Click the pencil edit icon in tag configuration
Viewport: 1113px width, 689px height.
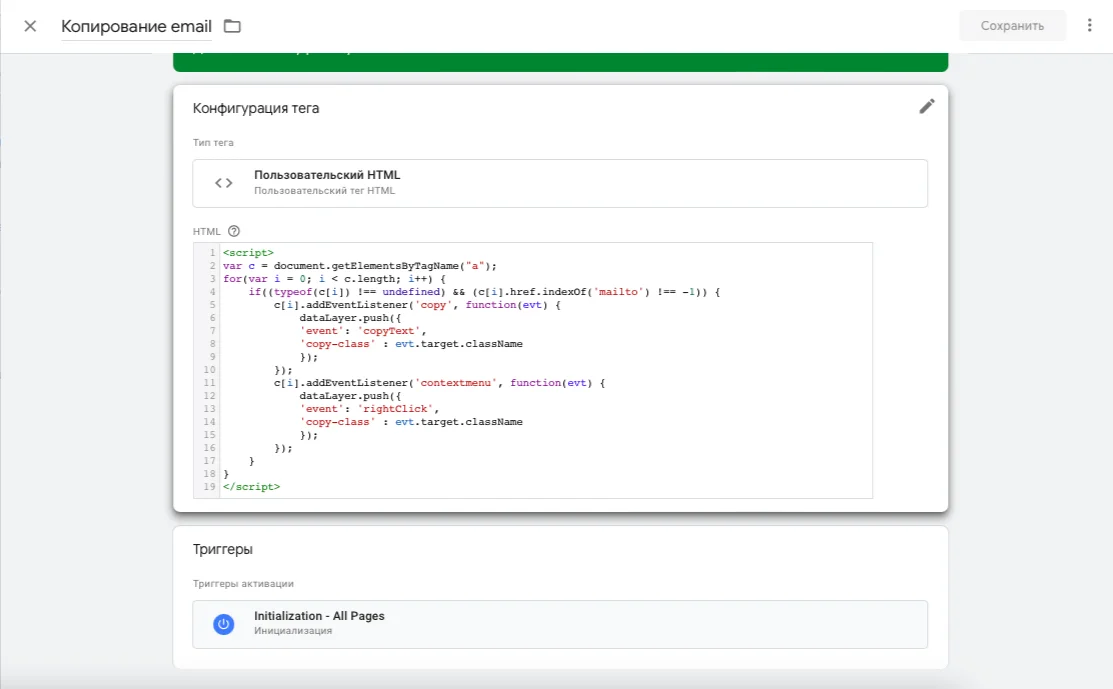[927, 107]
